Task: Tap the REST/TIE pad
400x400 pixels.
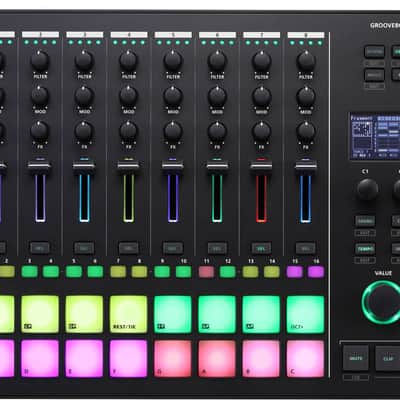Action: pos(128,314)
